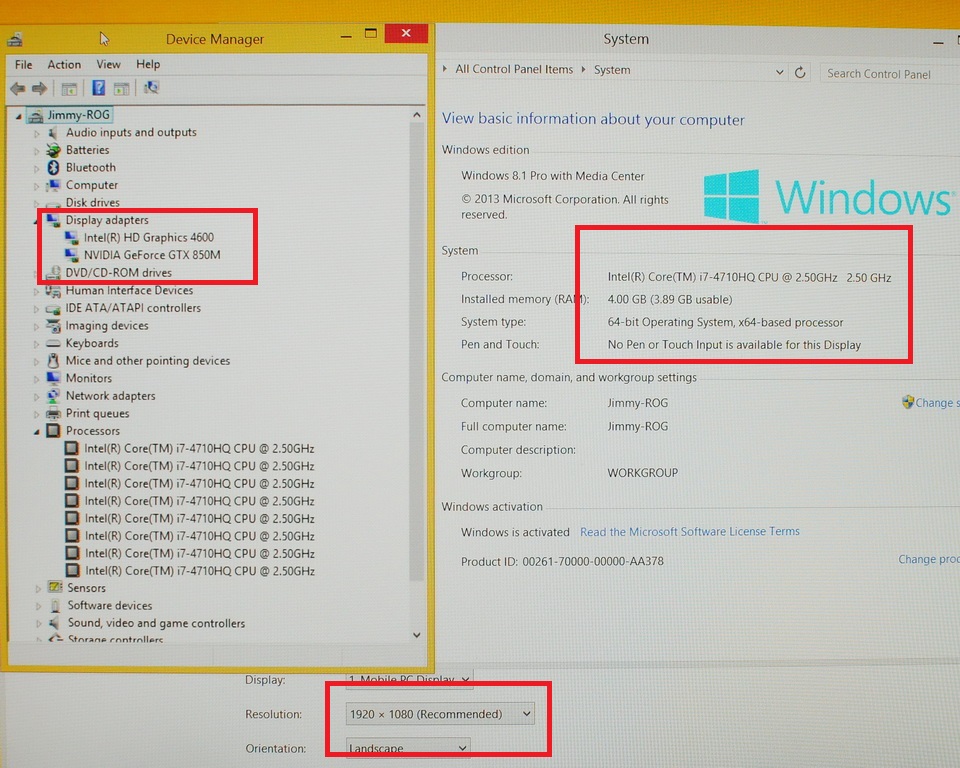Open the Help menu

pos(148,64)
